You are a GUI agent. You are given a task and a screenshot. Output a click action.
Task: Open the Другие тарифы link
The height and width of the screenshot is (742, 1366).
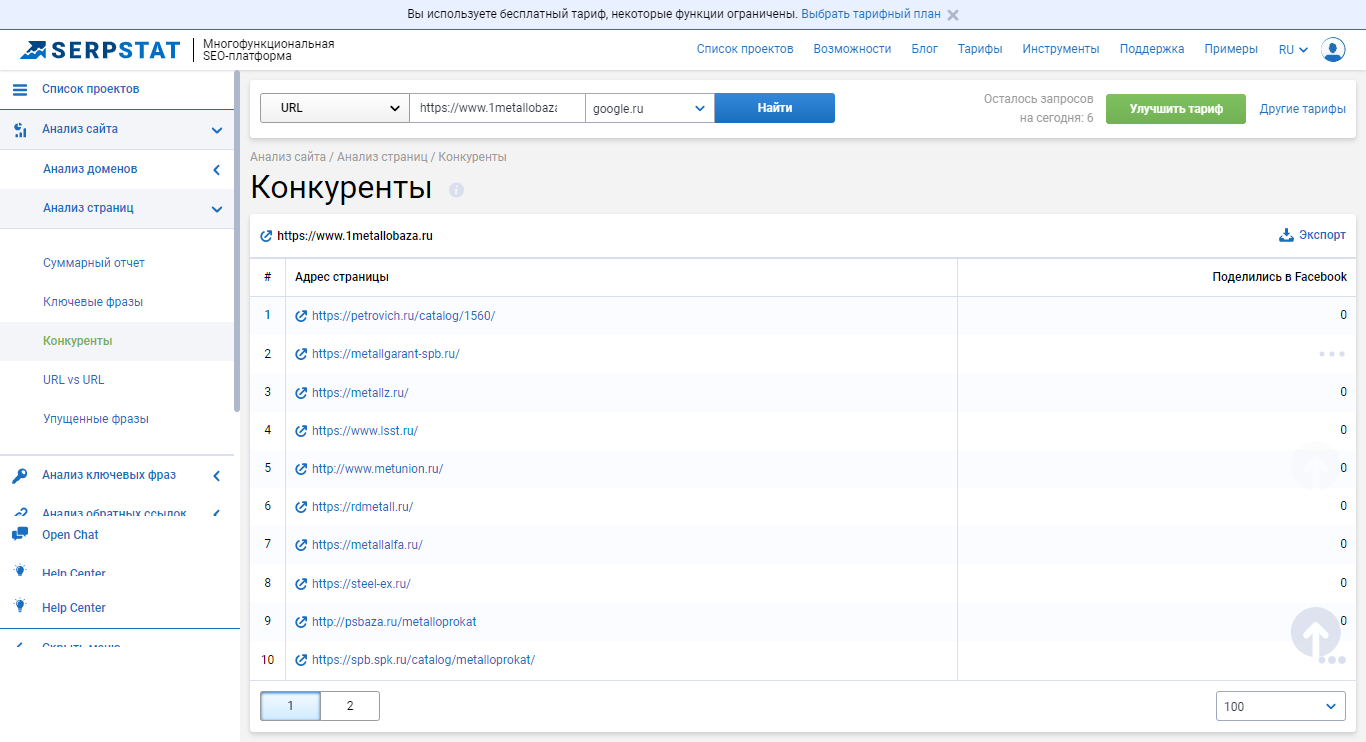(x=1303, y=109)
